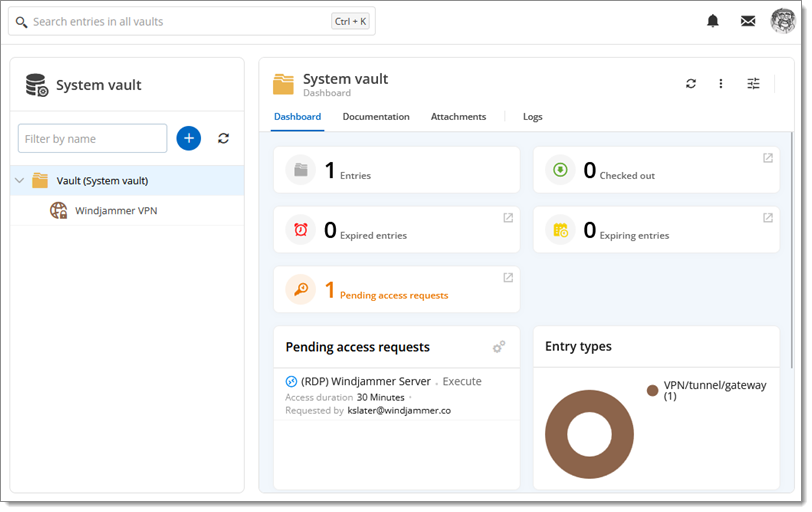Open Checked out card in new view
812x512 pixels.
click(768, 158)
